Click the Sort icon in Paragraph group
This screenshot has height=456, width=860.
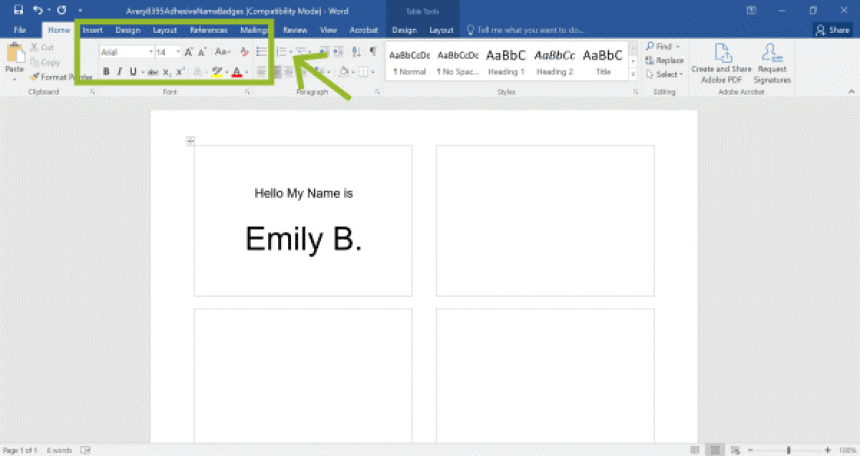pos(357,51)
